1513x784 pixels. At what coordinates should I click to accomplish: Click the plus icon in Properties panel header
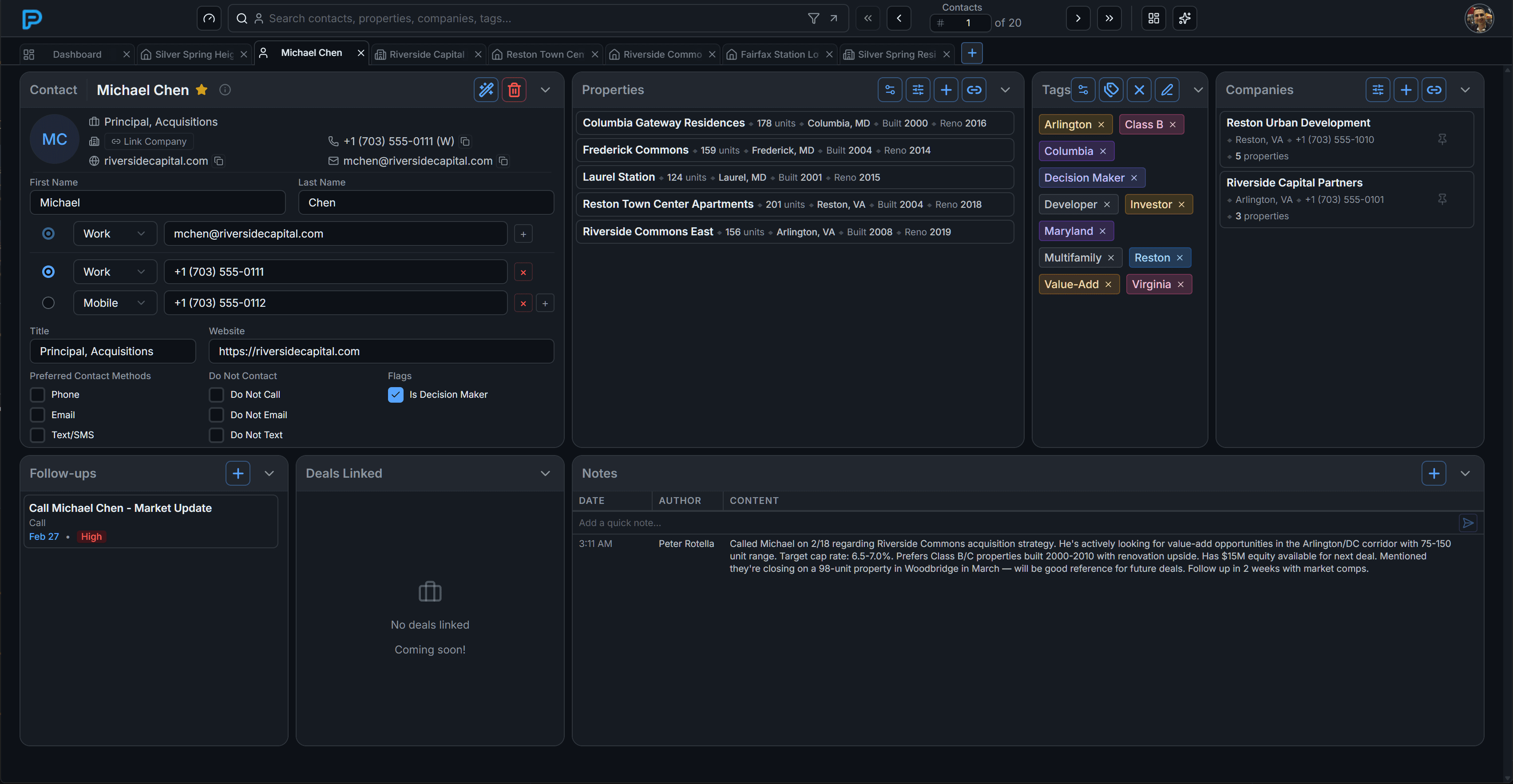pyautogui.click(x=946, y=90)
